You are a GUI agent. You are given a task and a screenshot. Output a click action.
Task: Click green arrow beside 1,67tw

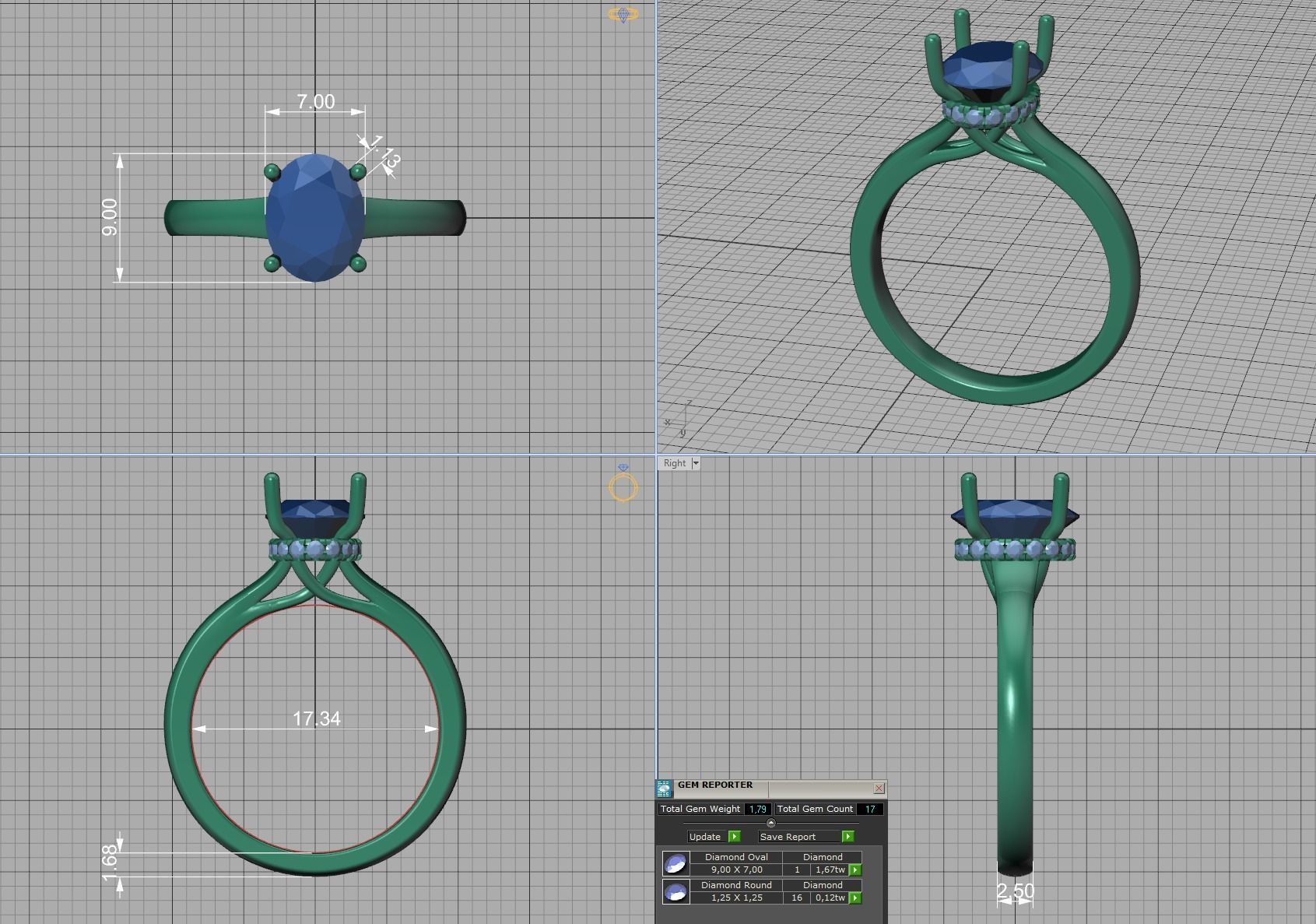click(855, 870)
